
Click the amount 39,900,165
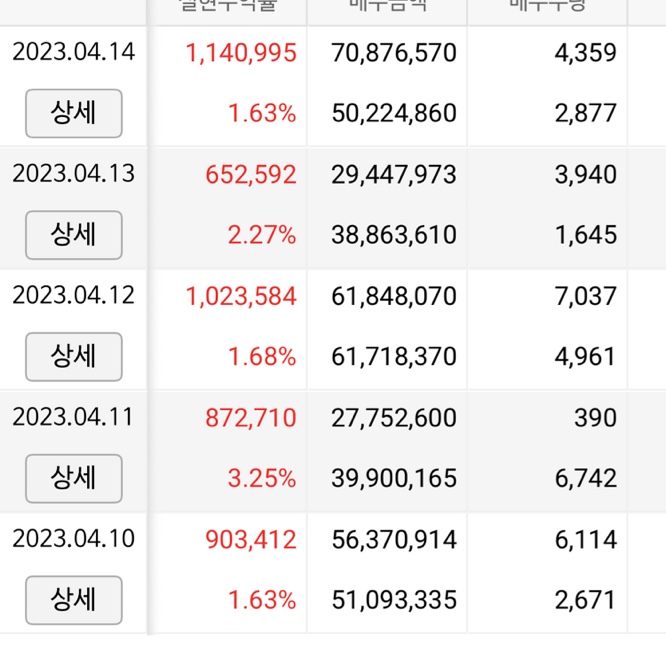393,479
